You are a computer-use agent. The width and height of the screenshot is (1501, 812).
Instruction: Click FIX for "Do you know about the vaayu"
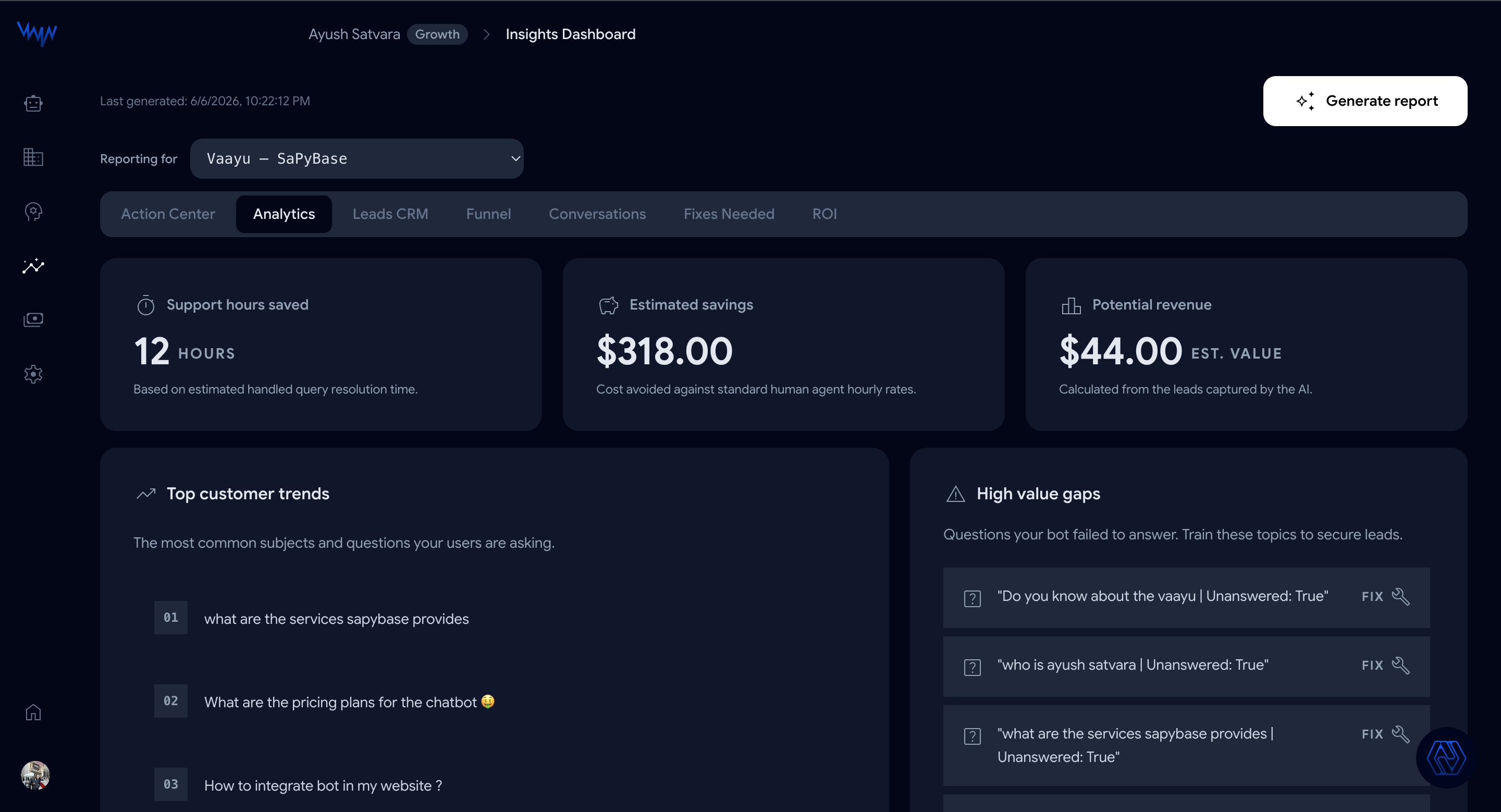click(1372, 596)
